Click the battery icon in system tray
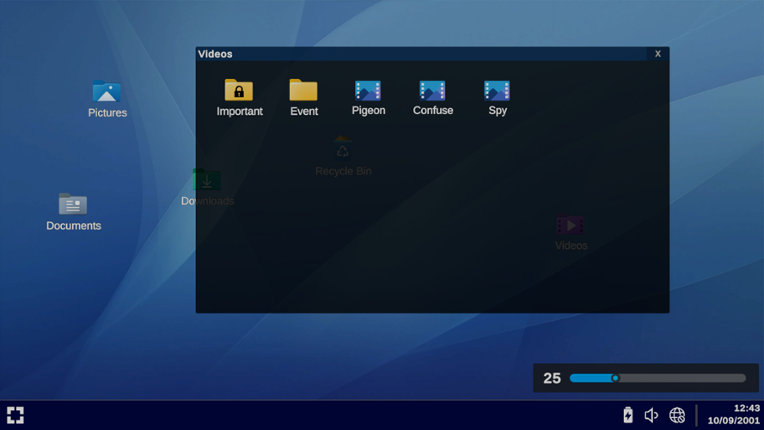The width and height of the screenshot is (764, 430). click(x=628, y=415)
